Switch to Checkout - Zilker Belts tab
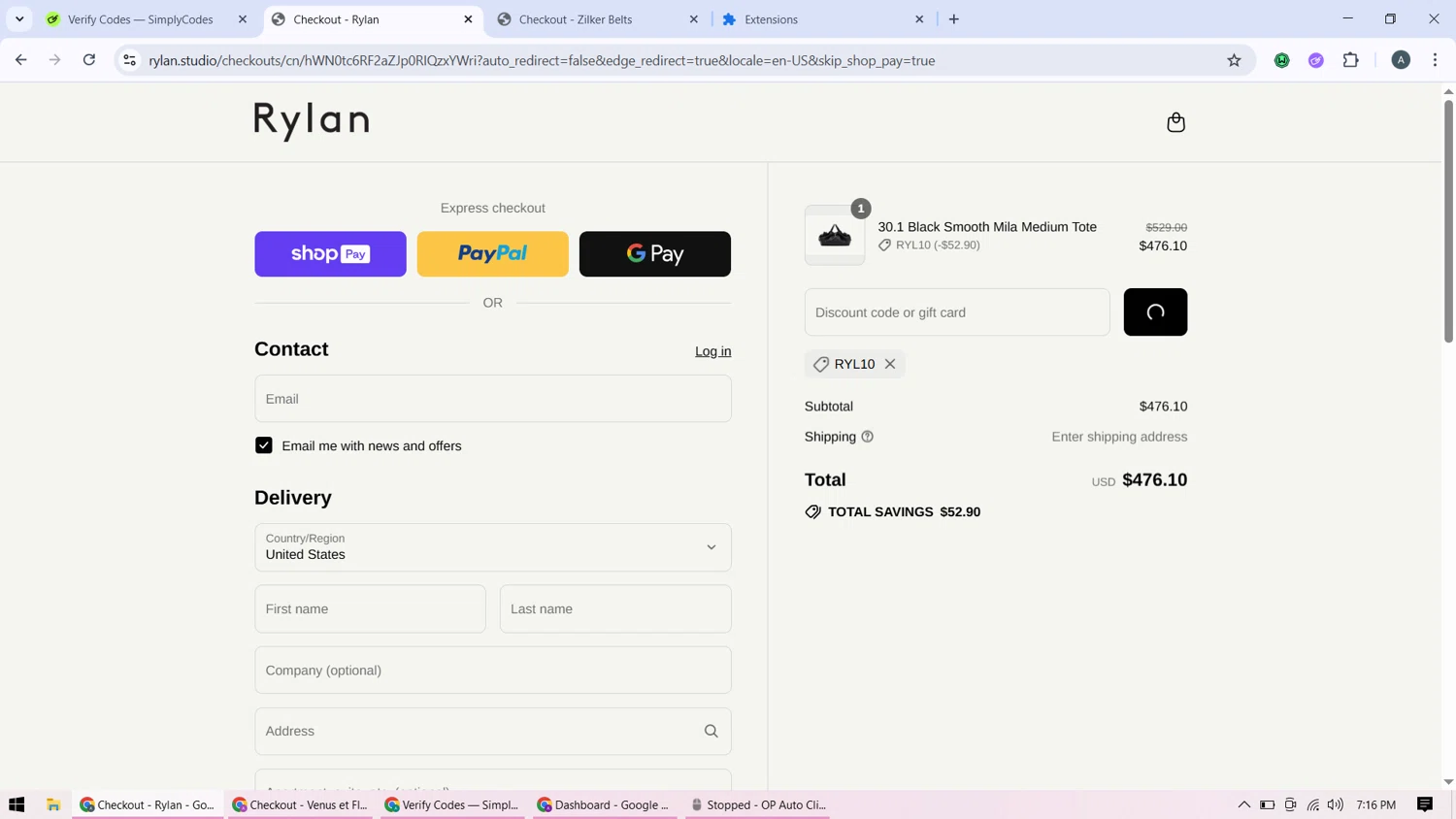The width and height of the screenshot is (1456, 819). click(575, 19)
